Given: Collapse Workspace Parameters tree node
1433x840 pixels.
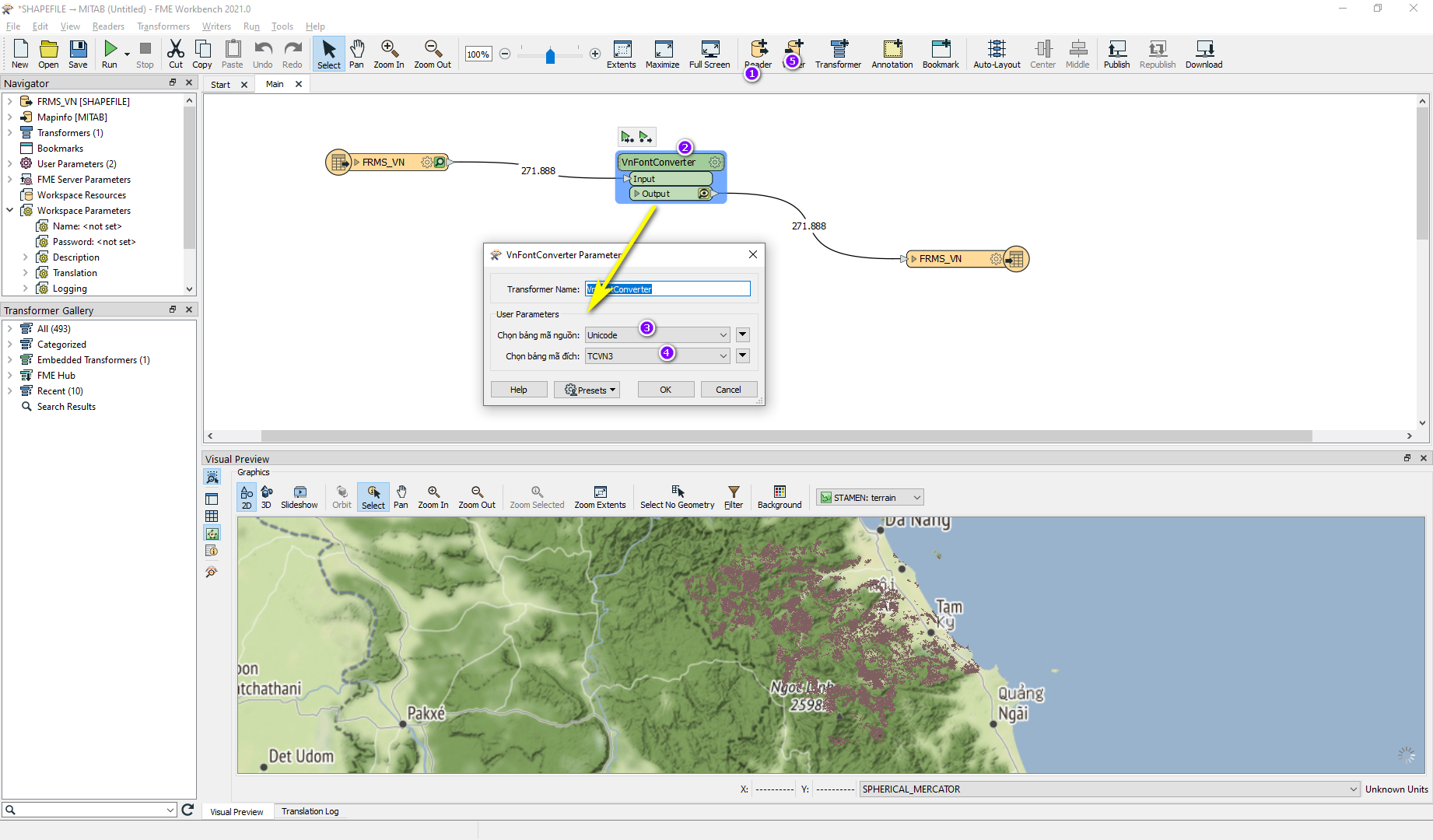Looking at the screenshot, I should tap(9, 210).
